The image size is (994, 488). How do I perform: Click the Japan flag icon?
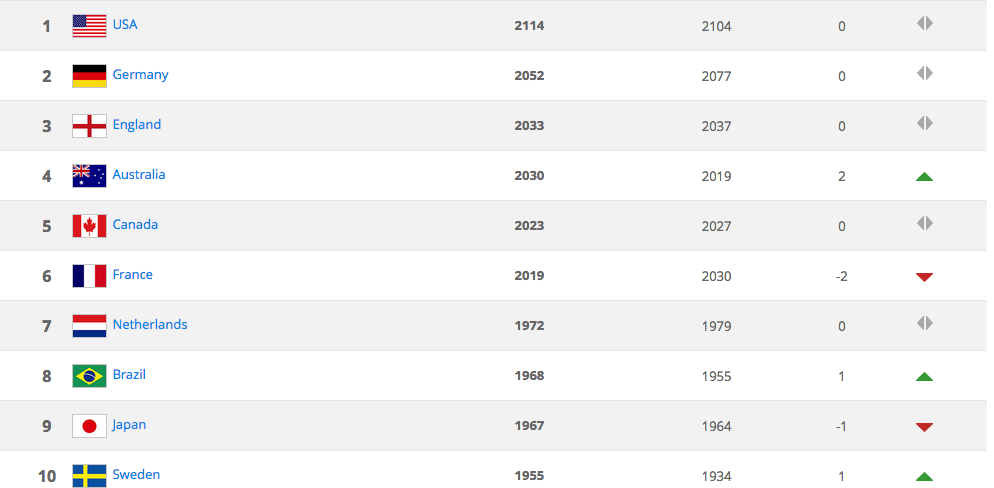click(x=89, y=427)
